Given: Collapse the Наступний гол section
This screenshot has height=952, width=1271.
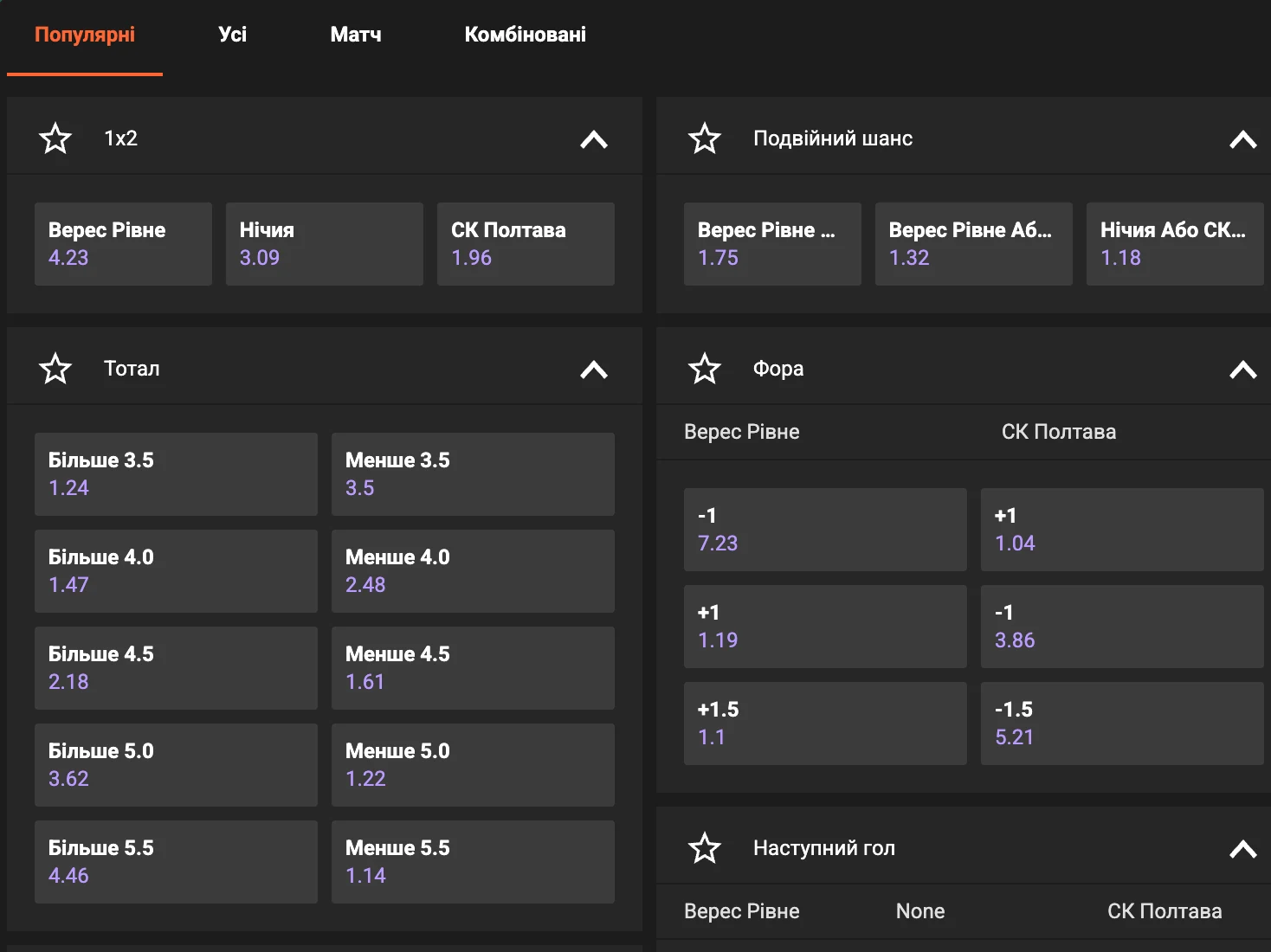Looking at the screenshot, I should (x=1242, y=849).
